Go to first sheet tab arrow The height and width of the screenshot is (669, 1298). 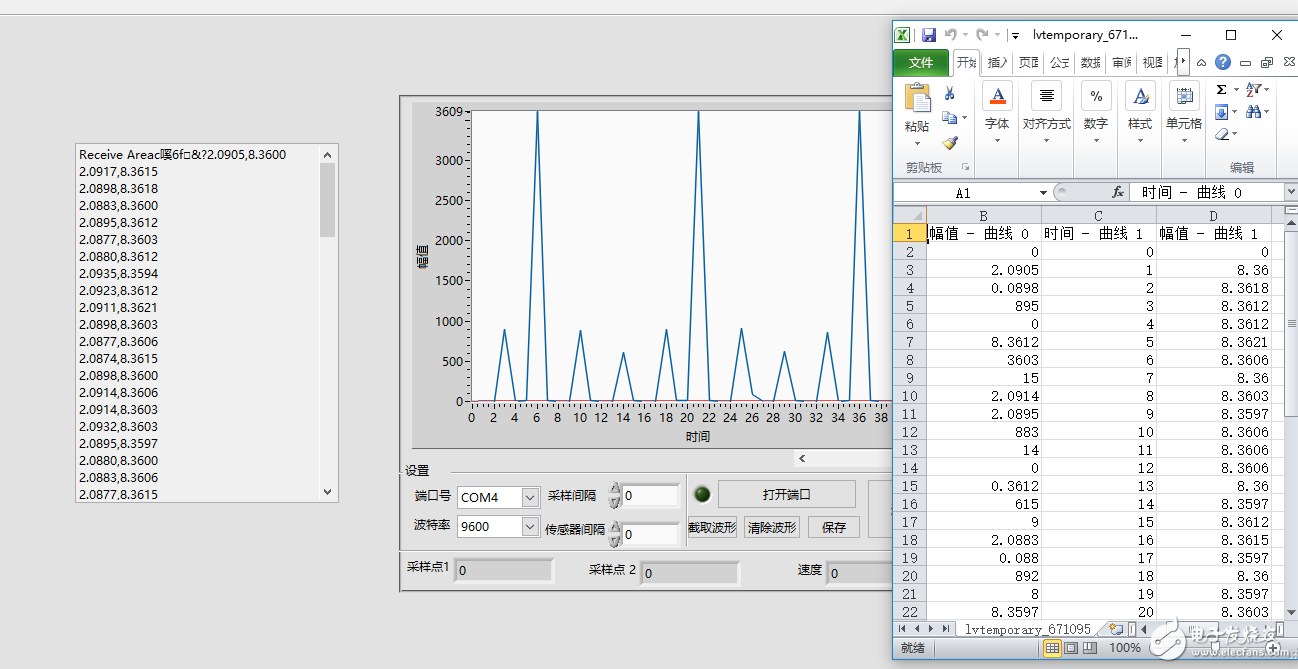pos(903,629)
